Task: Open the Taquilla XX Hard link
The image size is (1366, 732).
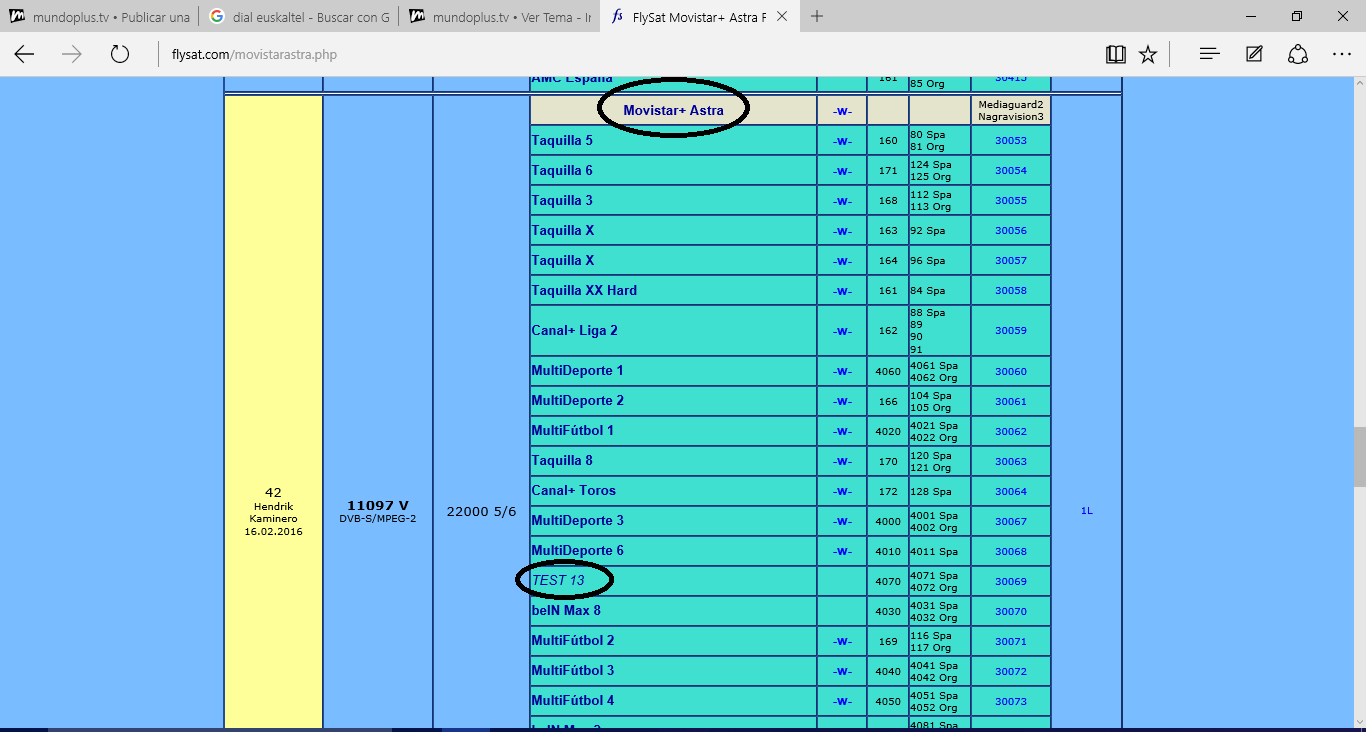Action: pyautogui.click(x=584, y=290)
